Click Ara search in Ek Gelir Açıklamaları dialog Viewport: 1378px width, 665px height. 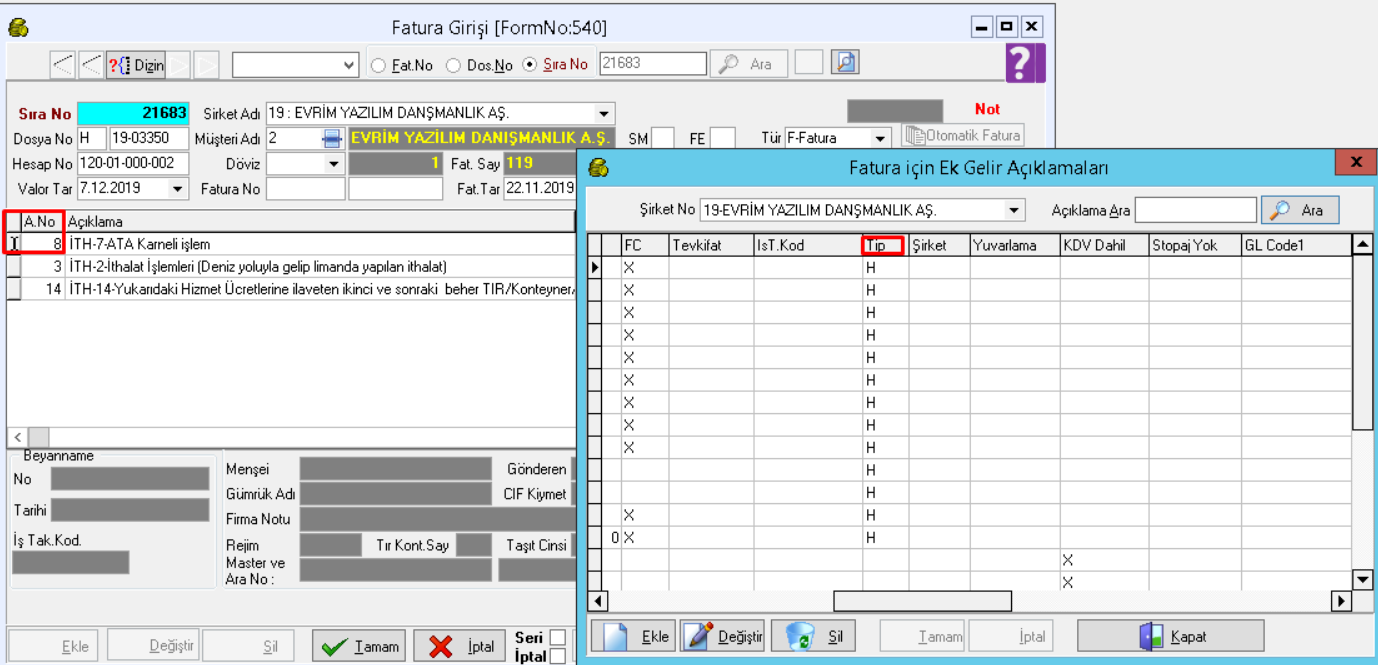pyautogui.click(x=1300, y=210)
